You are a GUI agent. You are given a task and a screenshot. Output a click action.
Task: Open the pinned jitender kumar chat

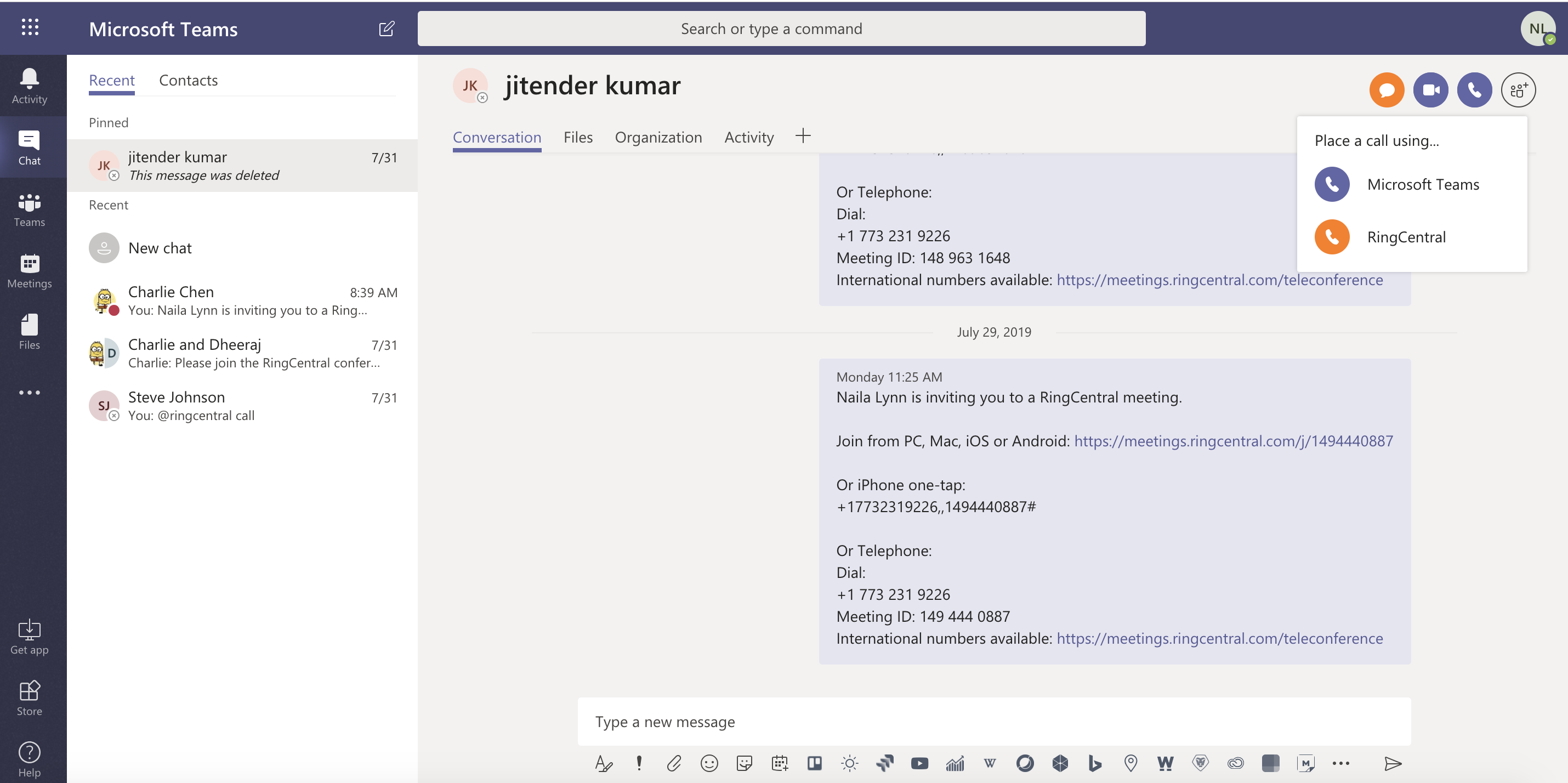242,166
